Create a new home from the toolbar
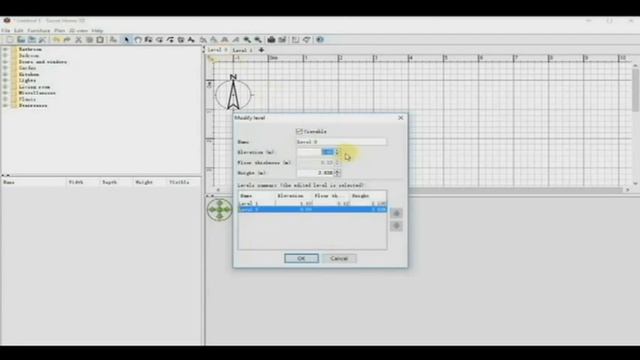Image resolution: width=640 pixels, height=360 pixels. tap(9, 40)
